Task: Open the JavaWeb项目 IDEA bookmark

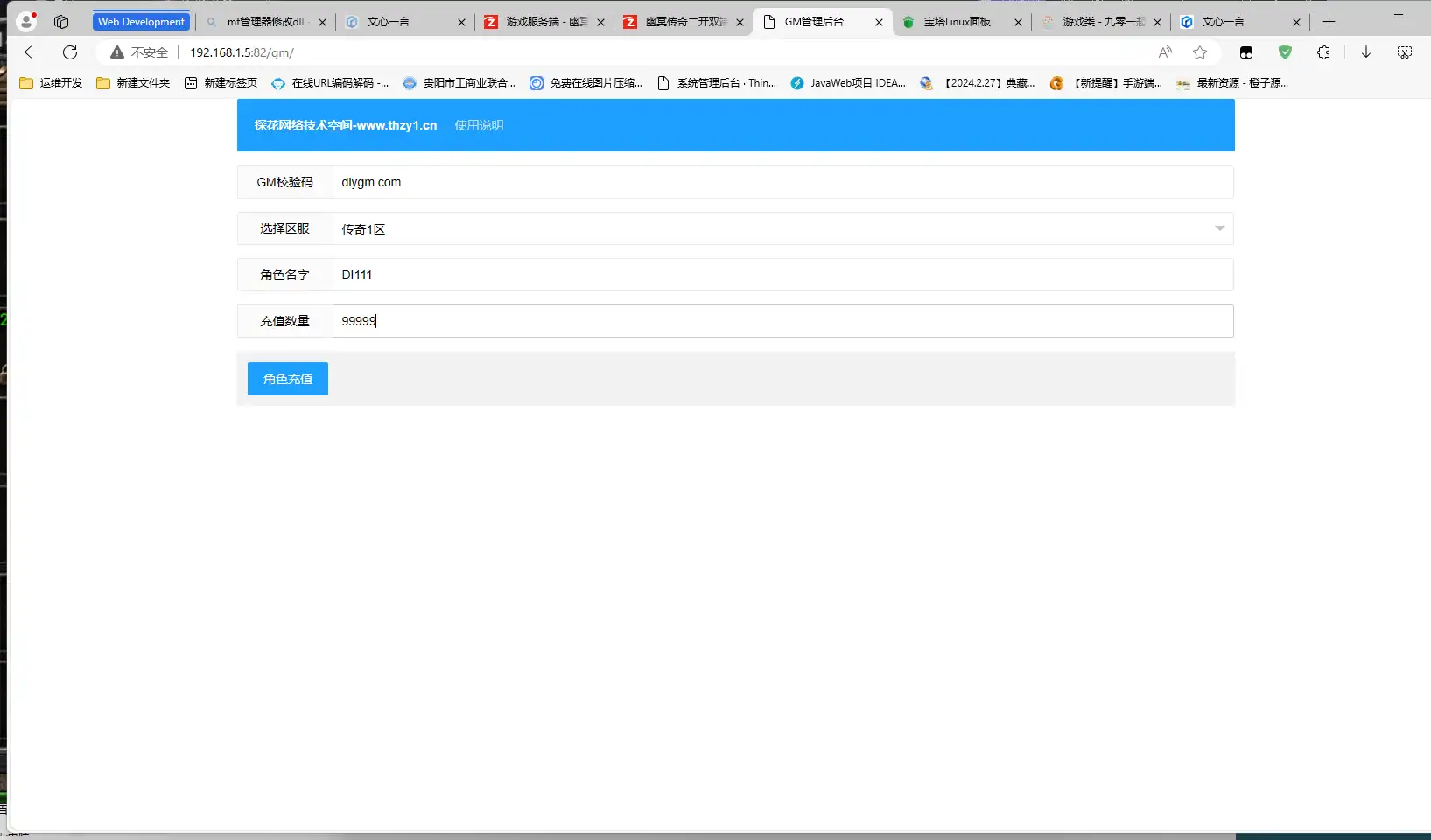Action: pos(848,83)
